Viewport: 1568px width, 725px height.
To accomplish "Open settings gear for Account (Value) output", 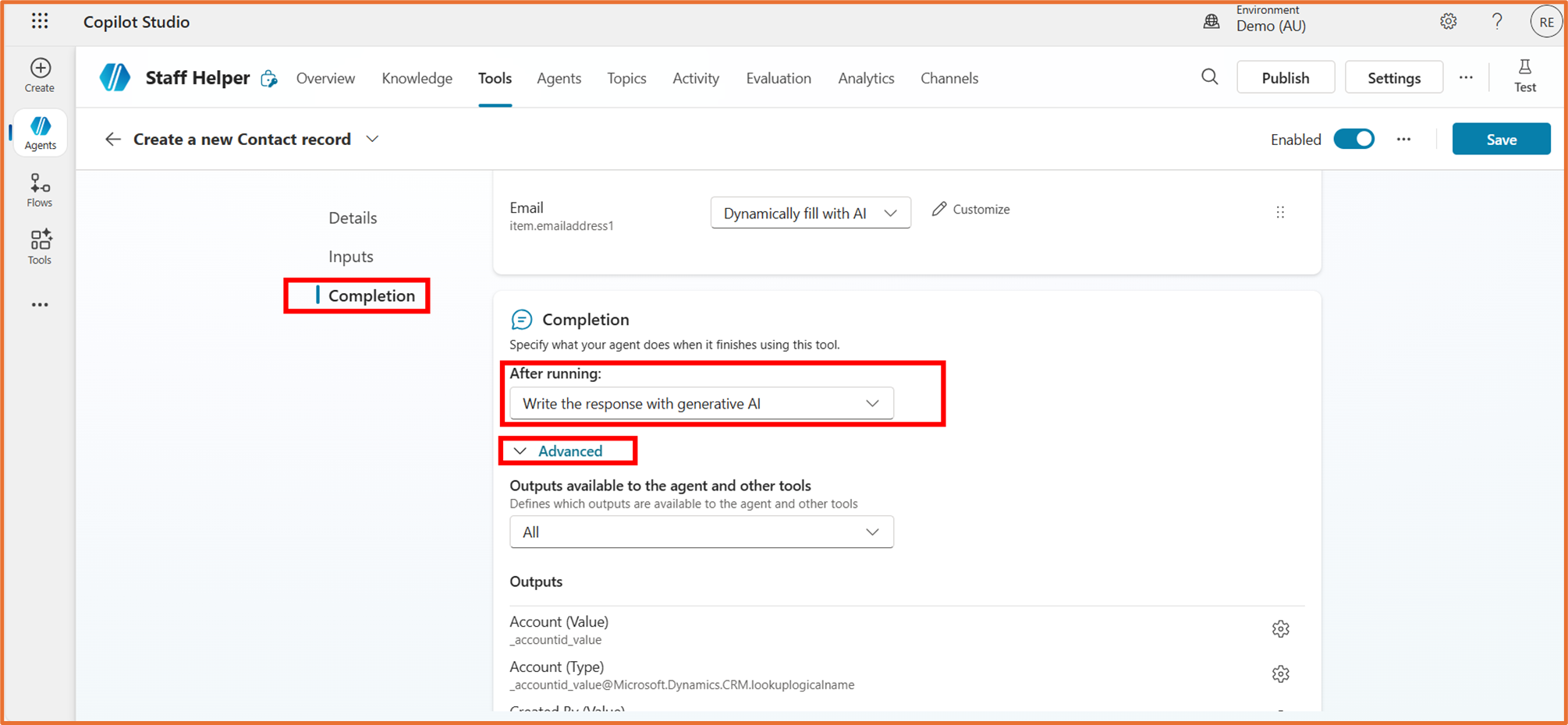I will point(1280,629).
